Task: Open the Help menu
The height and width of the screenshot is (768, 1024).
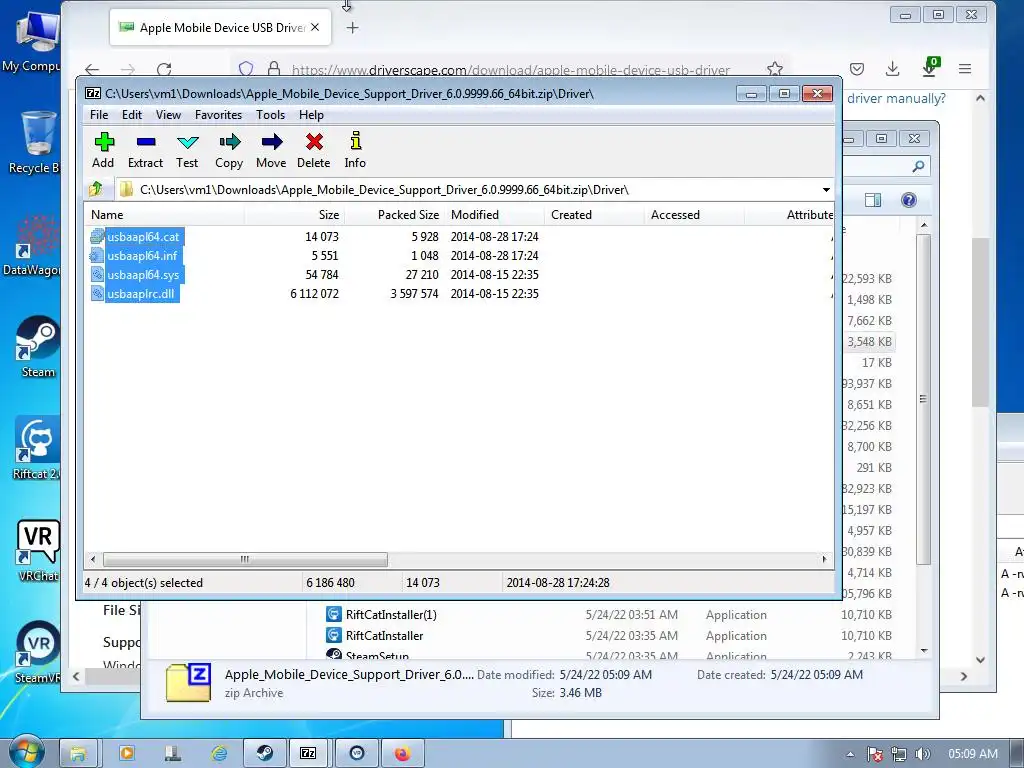Action: point(312,115)
